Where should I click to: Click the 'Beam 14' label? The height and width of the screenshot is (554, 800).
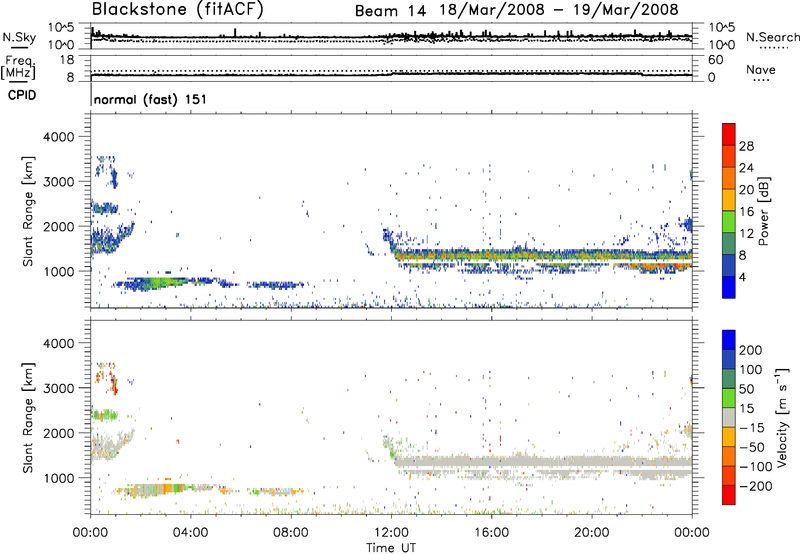click(x=390, y=11)
